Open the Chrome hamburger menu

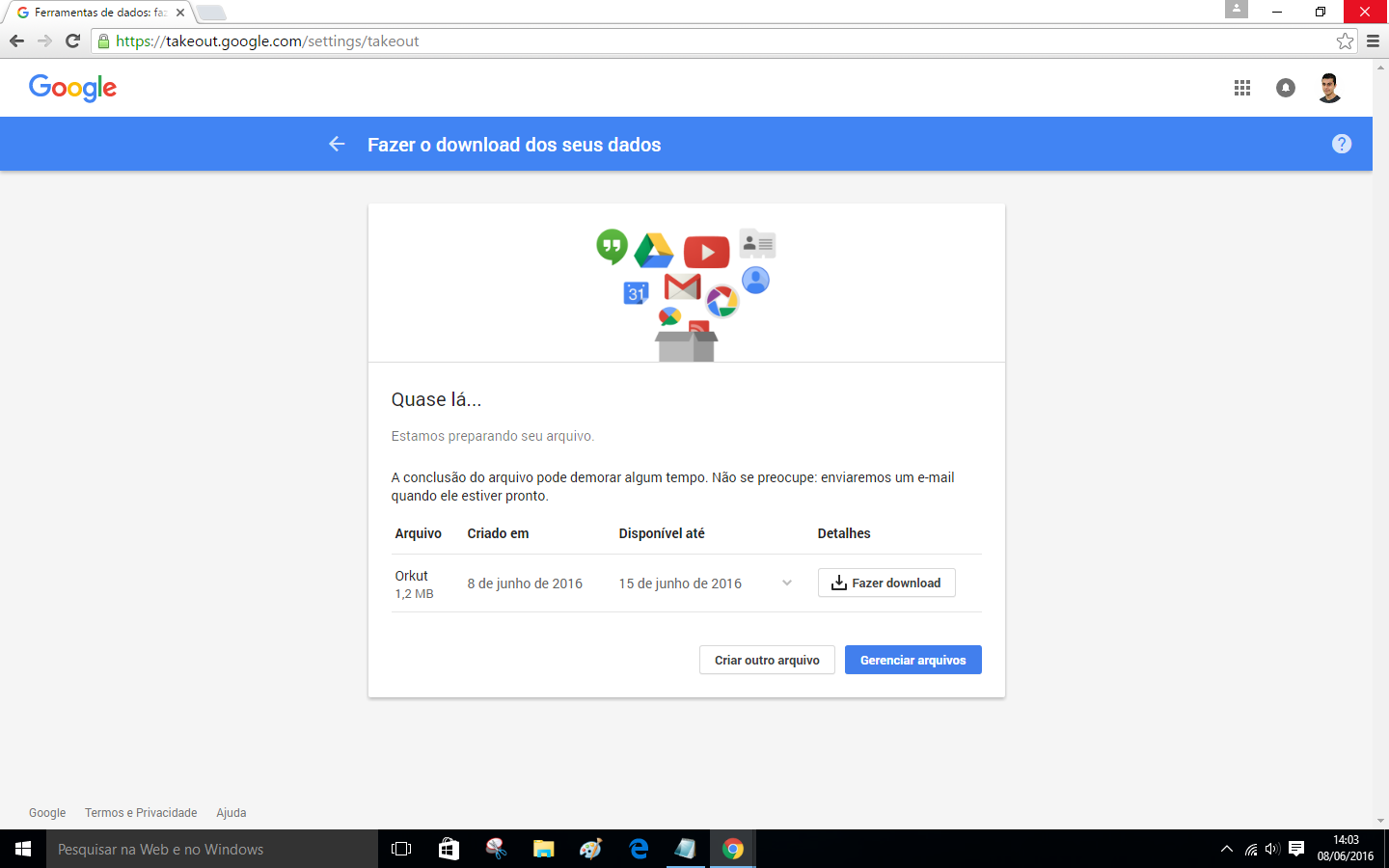[x=1373, y=41]
